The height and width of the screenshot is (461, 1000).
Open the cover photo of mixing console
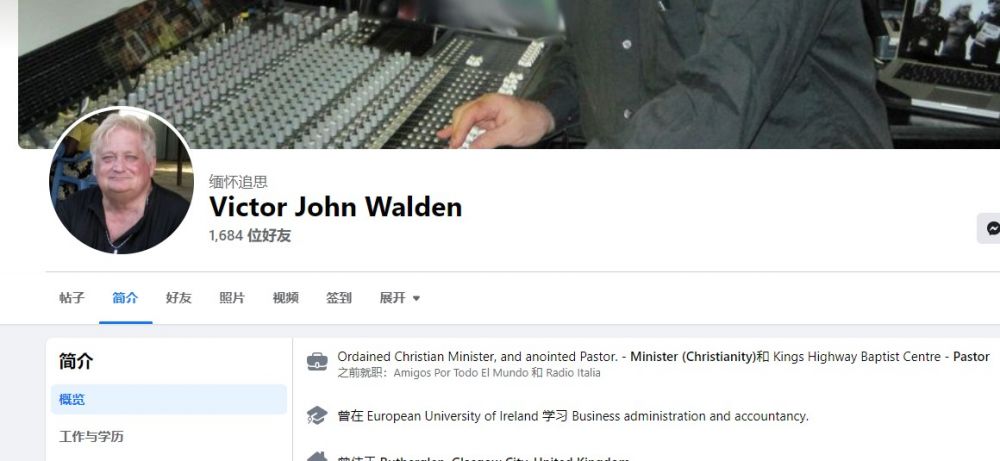(x=509, y=74)
